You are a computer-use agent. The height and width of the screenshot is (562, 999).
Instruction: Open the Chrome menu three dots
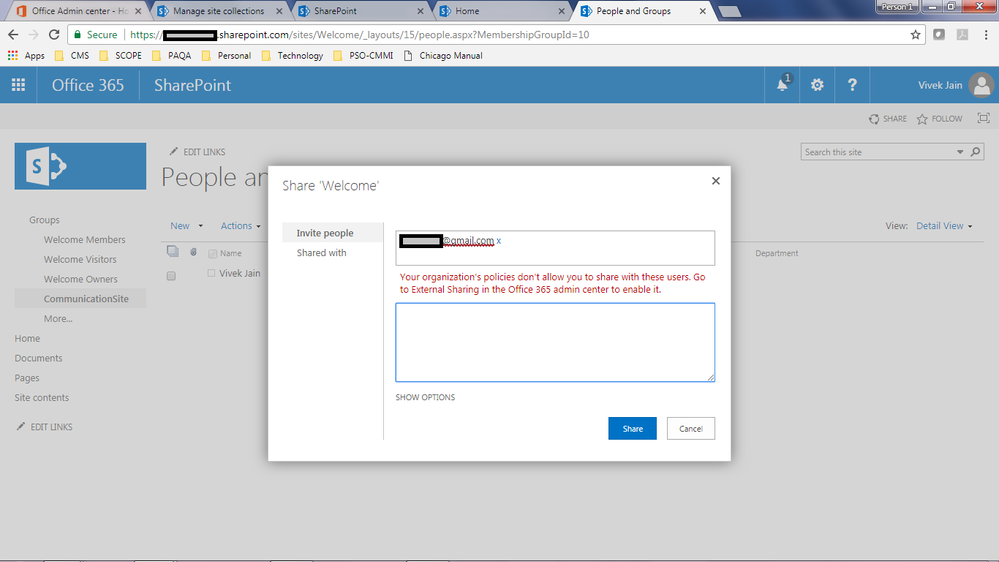coord(986,34)
